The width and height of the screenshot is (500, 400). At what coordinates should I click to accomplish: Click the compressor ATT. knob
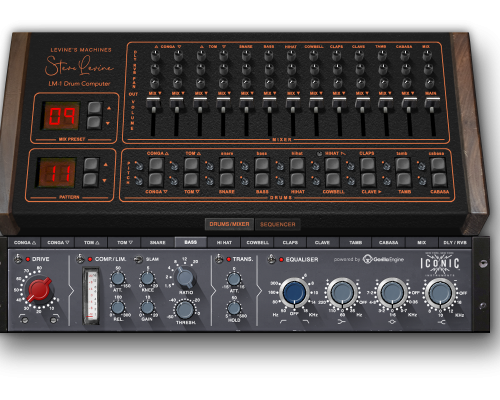117,278
